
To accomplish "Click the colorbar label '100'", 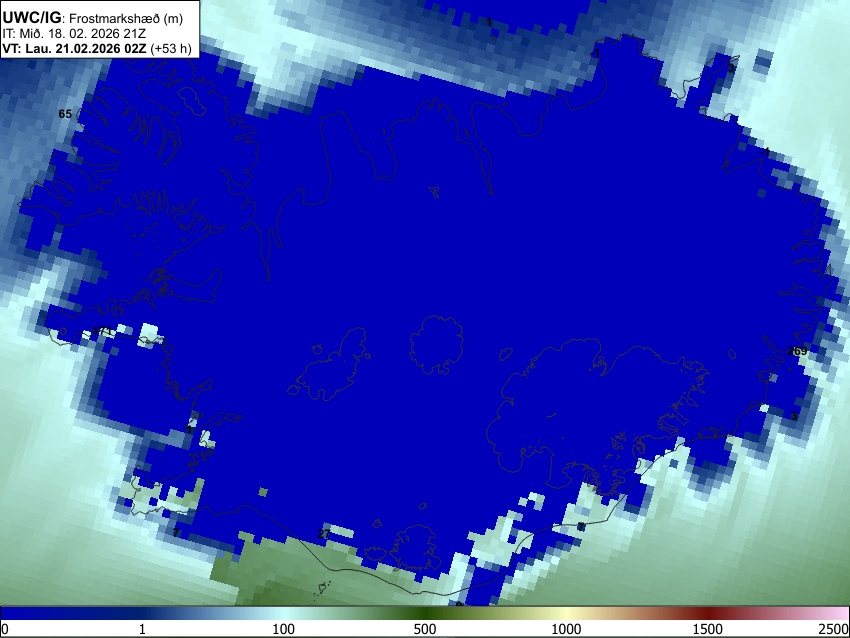I will click(283, 629).
